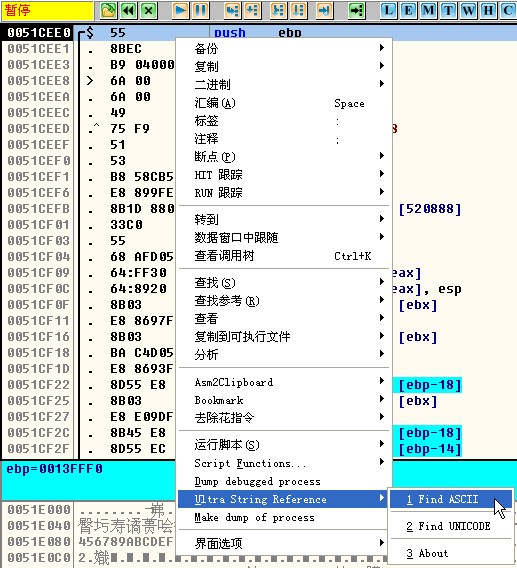The height and width of the screenshot is (568, 517).
Task: Click the Step into icon
Action: [232, 10]
